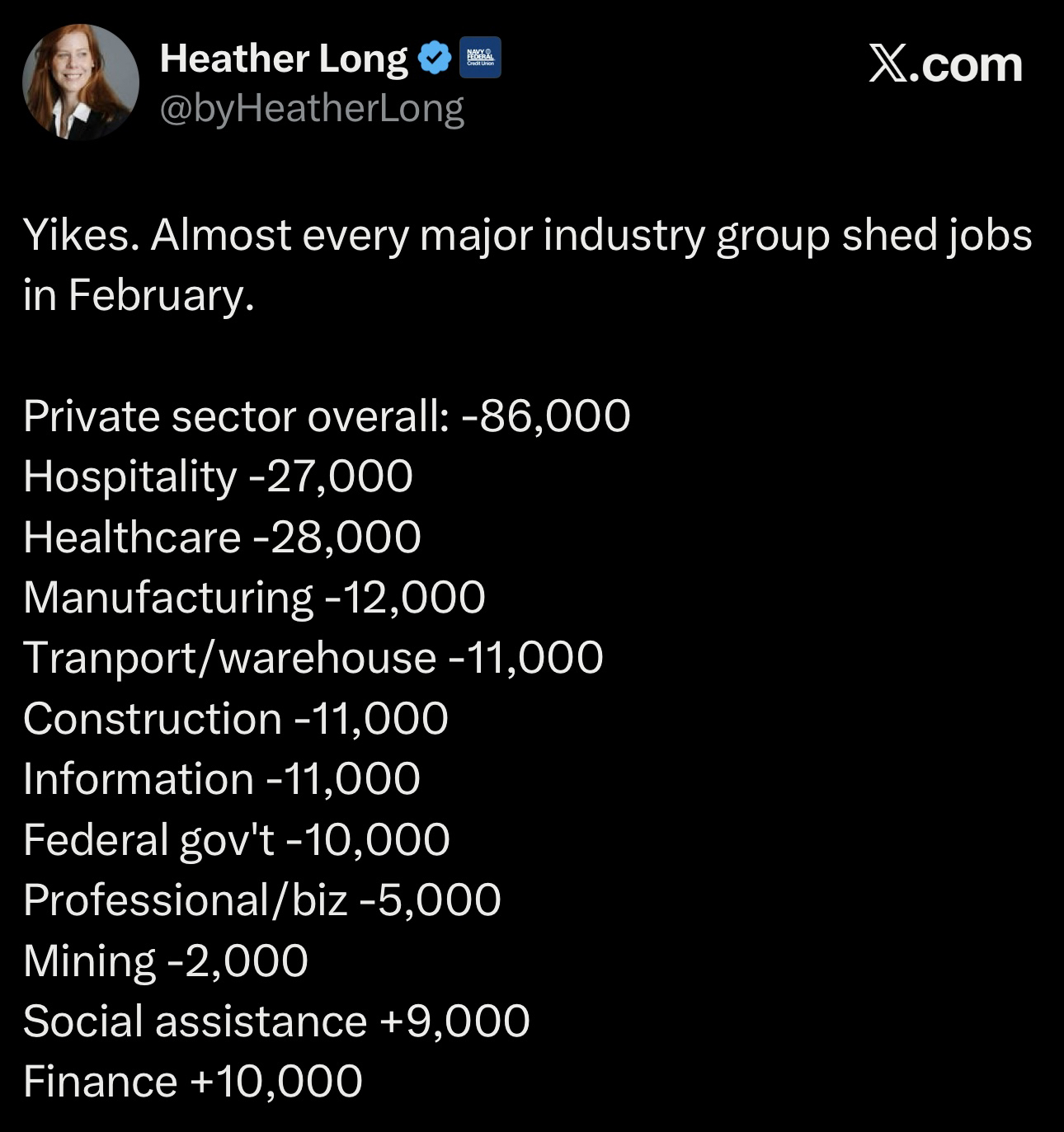Click the Finance +10,000 line
This screenshot has width=1064, height=1132.
pos(192,1082)
